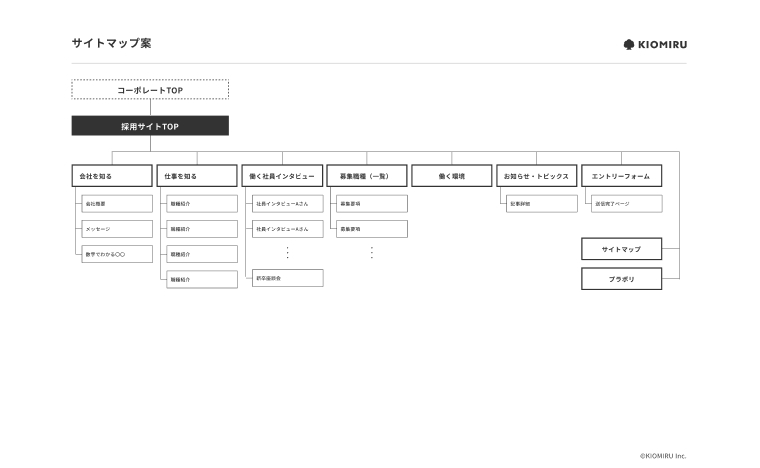Open the お知らせ・トピックス node

(x=537, y=176)
